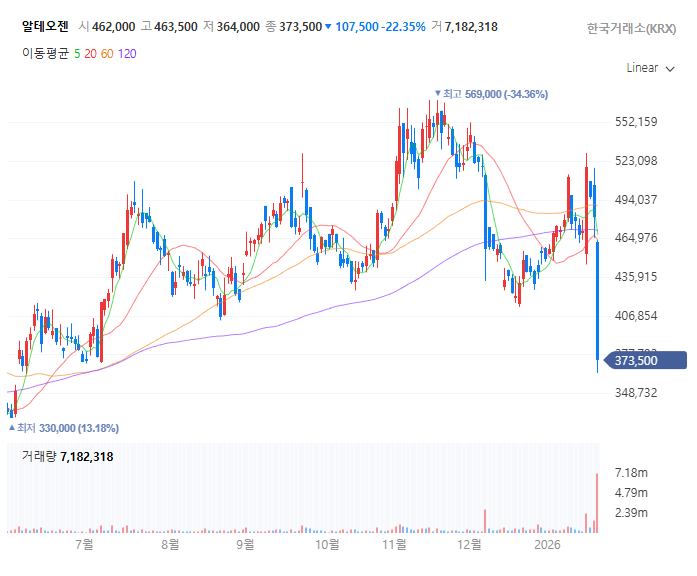Screen dimensions: 697x576
Task: Open the Linear scale dropdown
Action: (650, 68)
